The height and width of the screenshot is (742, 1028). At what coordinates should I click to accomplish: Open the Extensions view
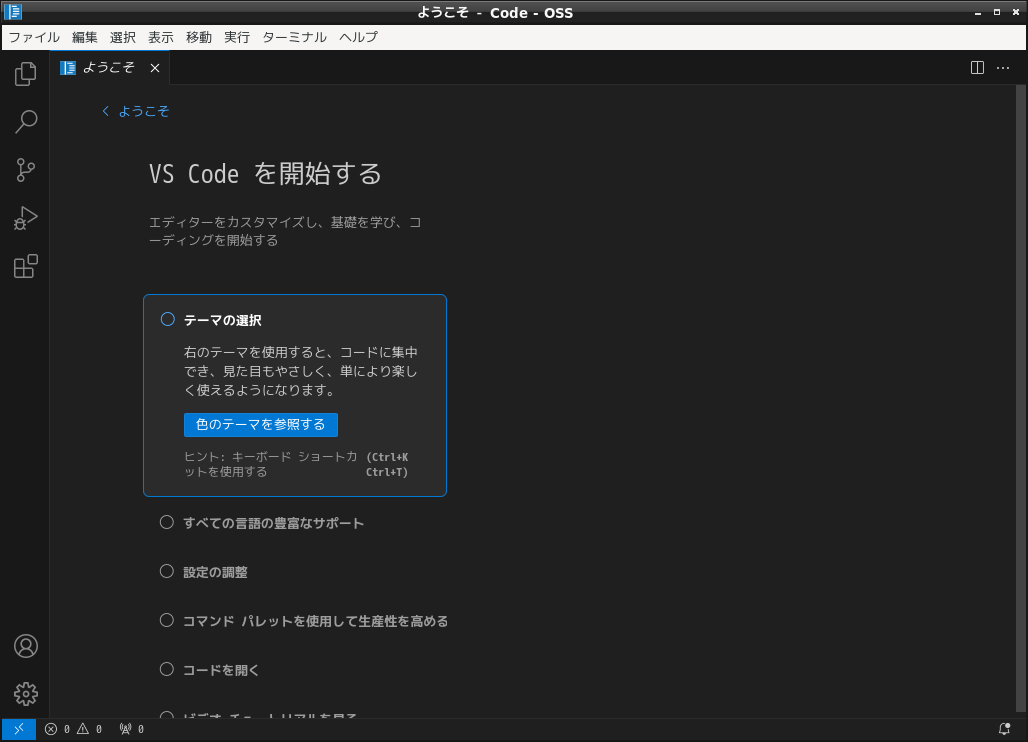point(26,266)
